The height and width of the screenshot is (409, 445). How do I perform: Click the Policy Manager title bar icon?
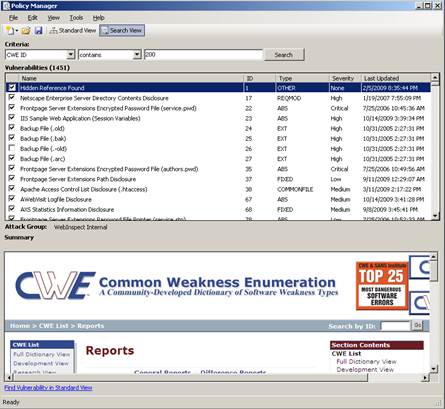coord(6,6)
